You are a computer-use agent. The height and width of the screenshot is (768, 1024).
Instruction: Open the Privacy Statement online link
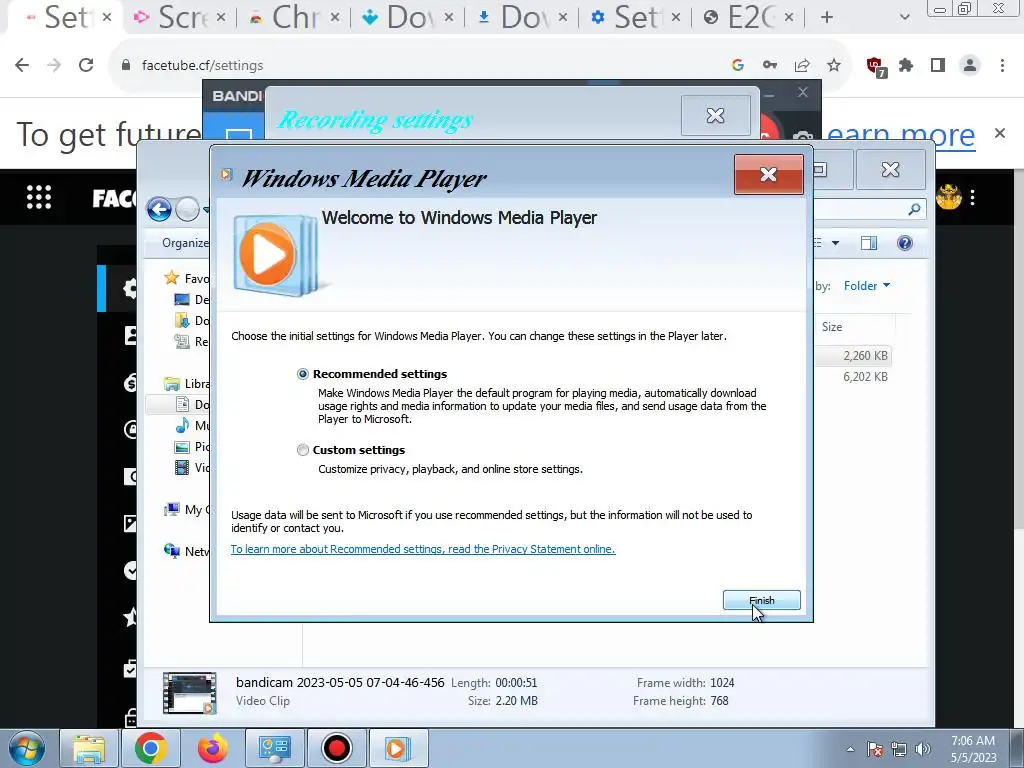pos(423,549)
